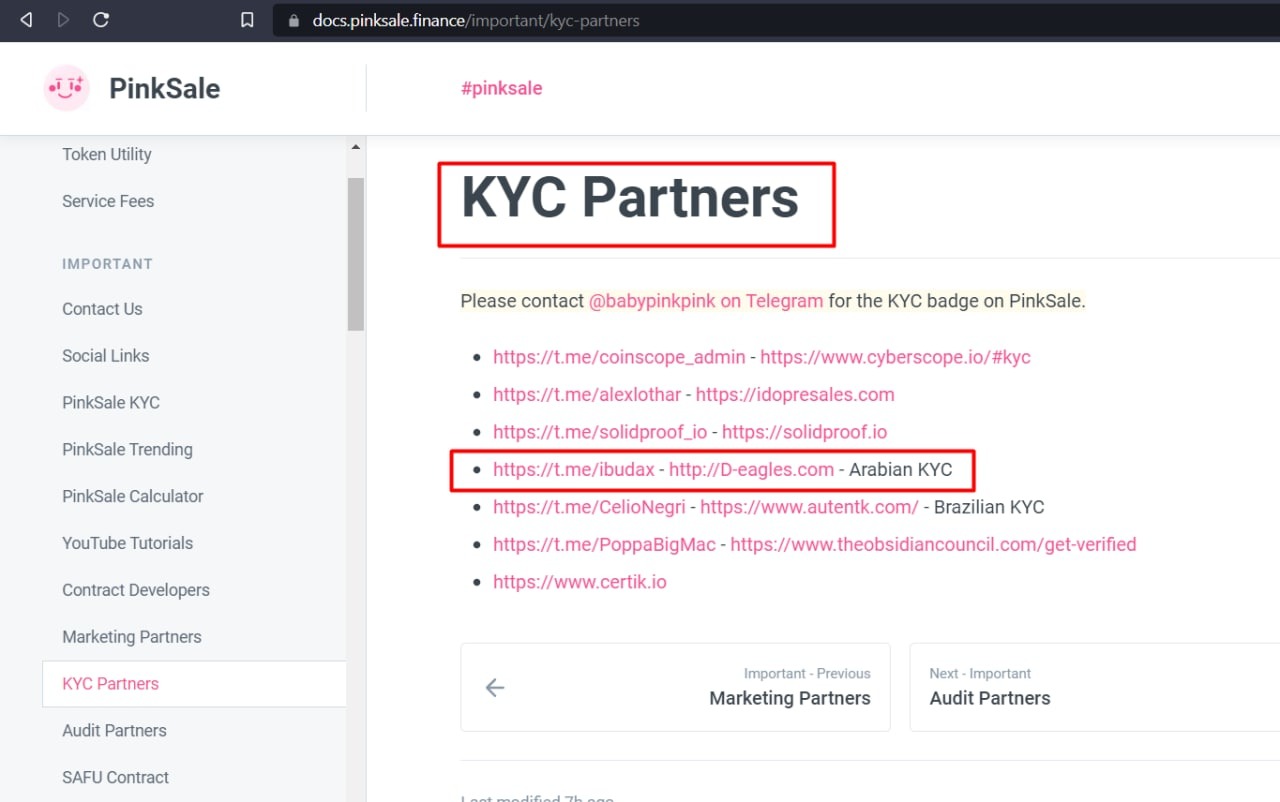Go to Social Links sidebar page
1280x802 pixels.
[105, 356]
